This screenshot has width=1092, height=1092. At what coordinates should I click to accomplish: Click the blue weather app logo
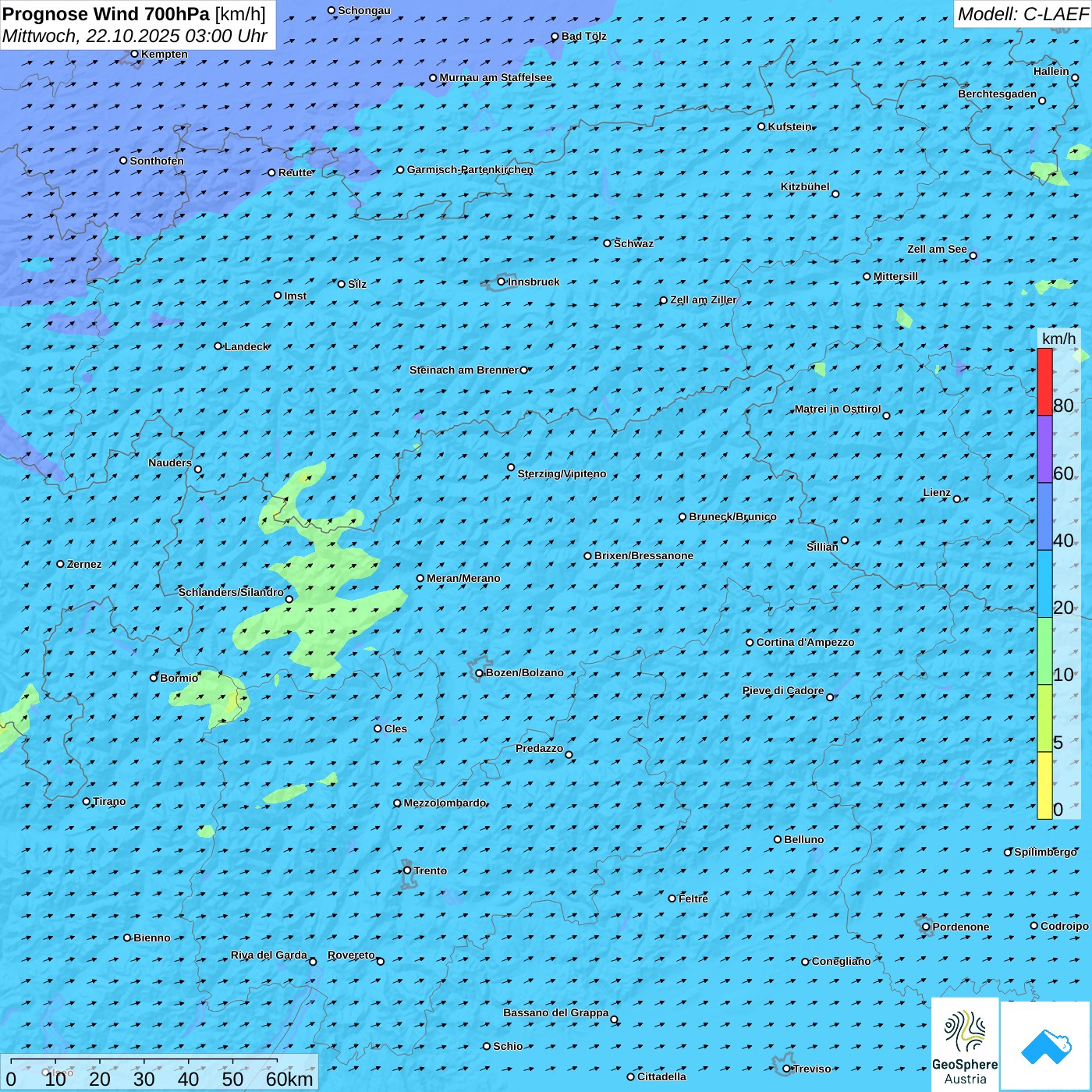click(x=1046, y=1047)
